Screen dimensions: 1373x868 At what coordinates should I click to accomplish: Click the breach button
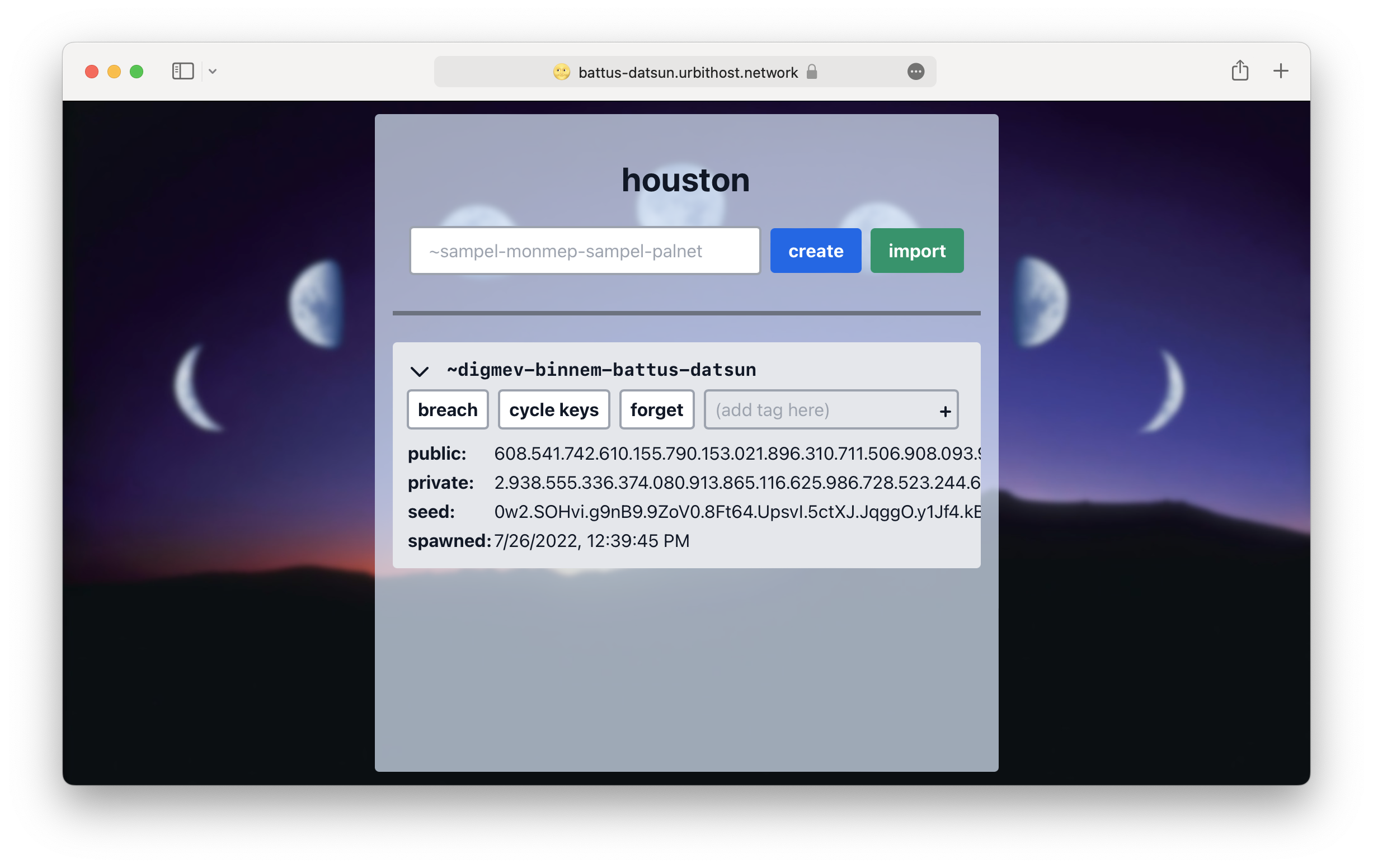[448, 410]
